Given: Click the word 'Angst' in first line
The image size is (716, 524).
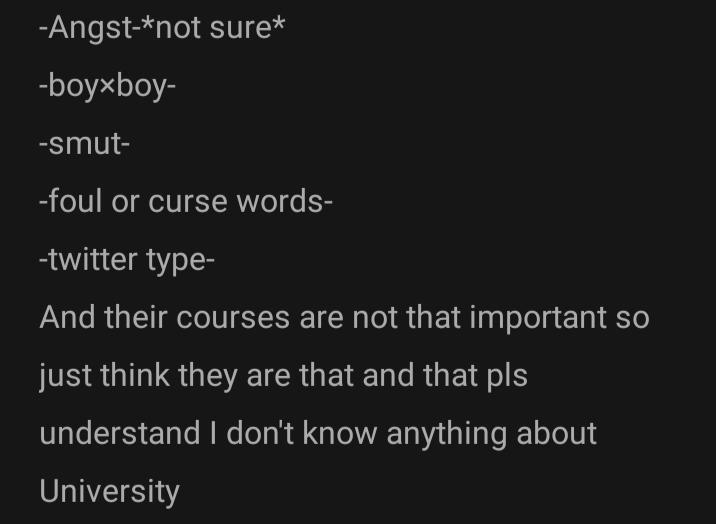Looking at the screenshot, I should pyautogui.click(x=90, y=28).
